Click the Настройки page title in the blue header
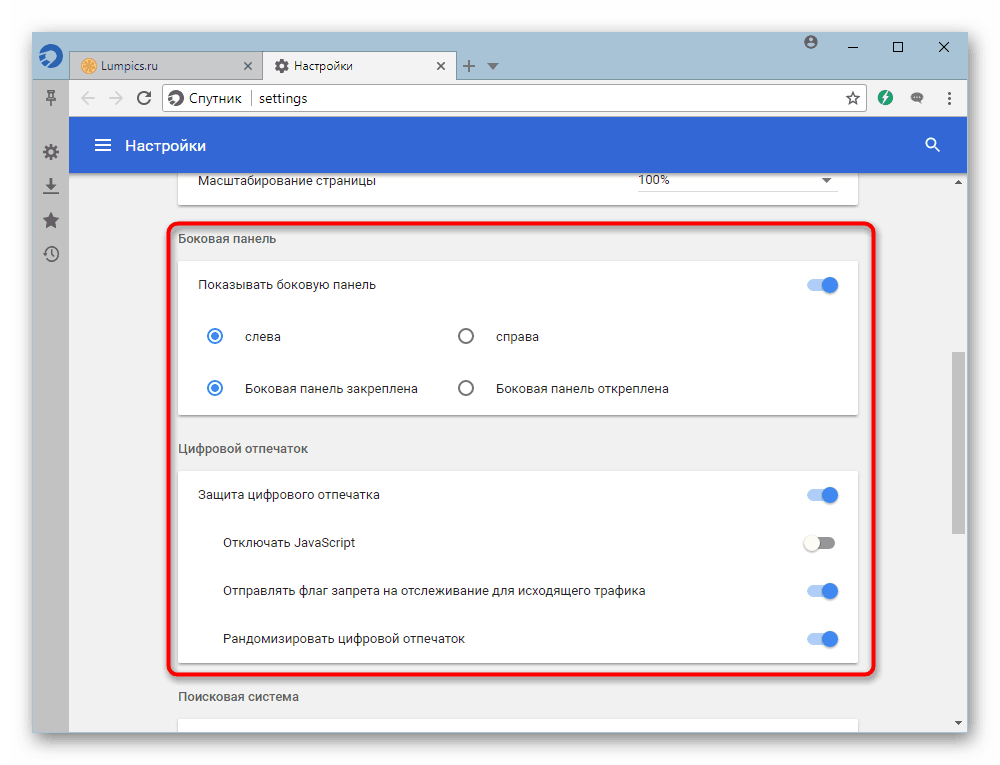The width and height of the screenshot is (1000, 765). tap(165, 145)
